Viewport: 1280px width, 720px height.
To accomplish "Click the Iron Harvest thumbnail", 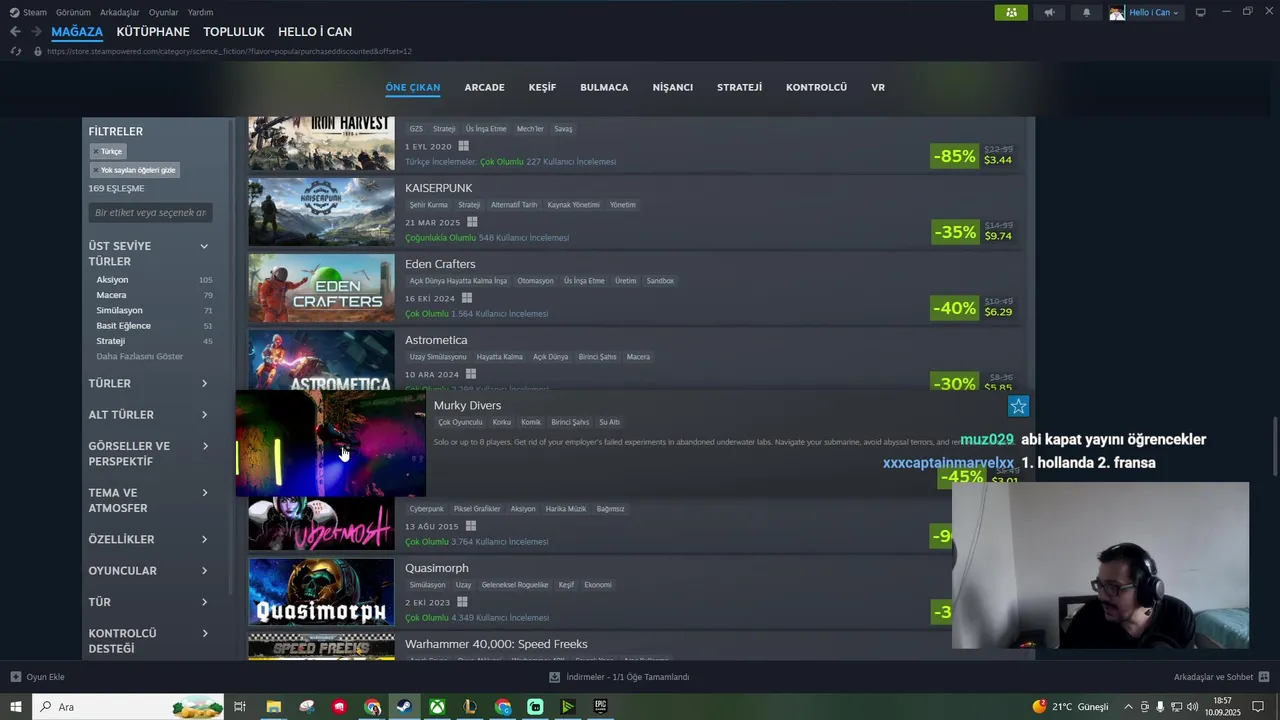I will tap(321, 143).
